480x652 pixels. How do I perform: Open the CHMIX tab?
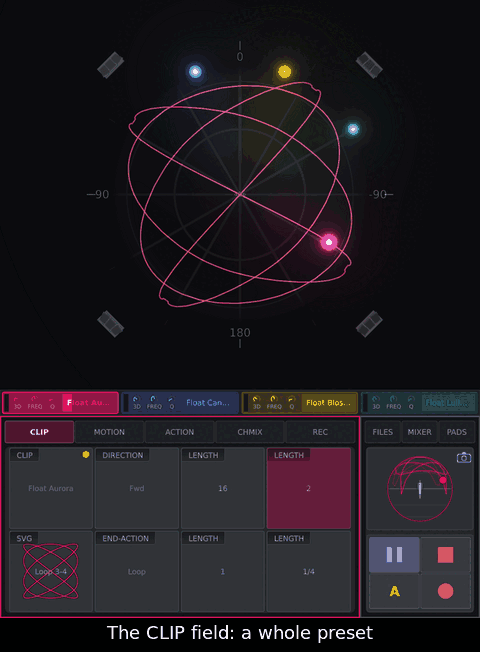(250, 432)
